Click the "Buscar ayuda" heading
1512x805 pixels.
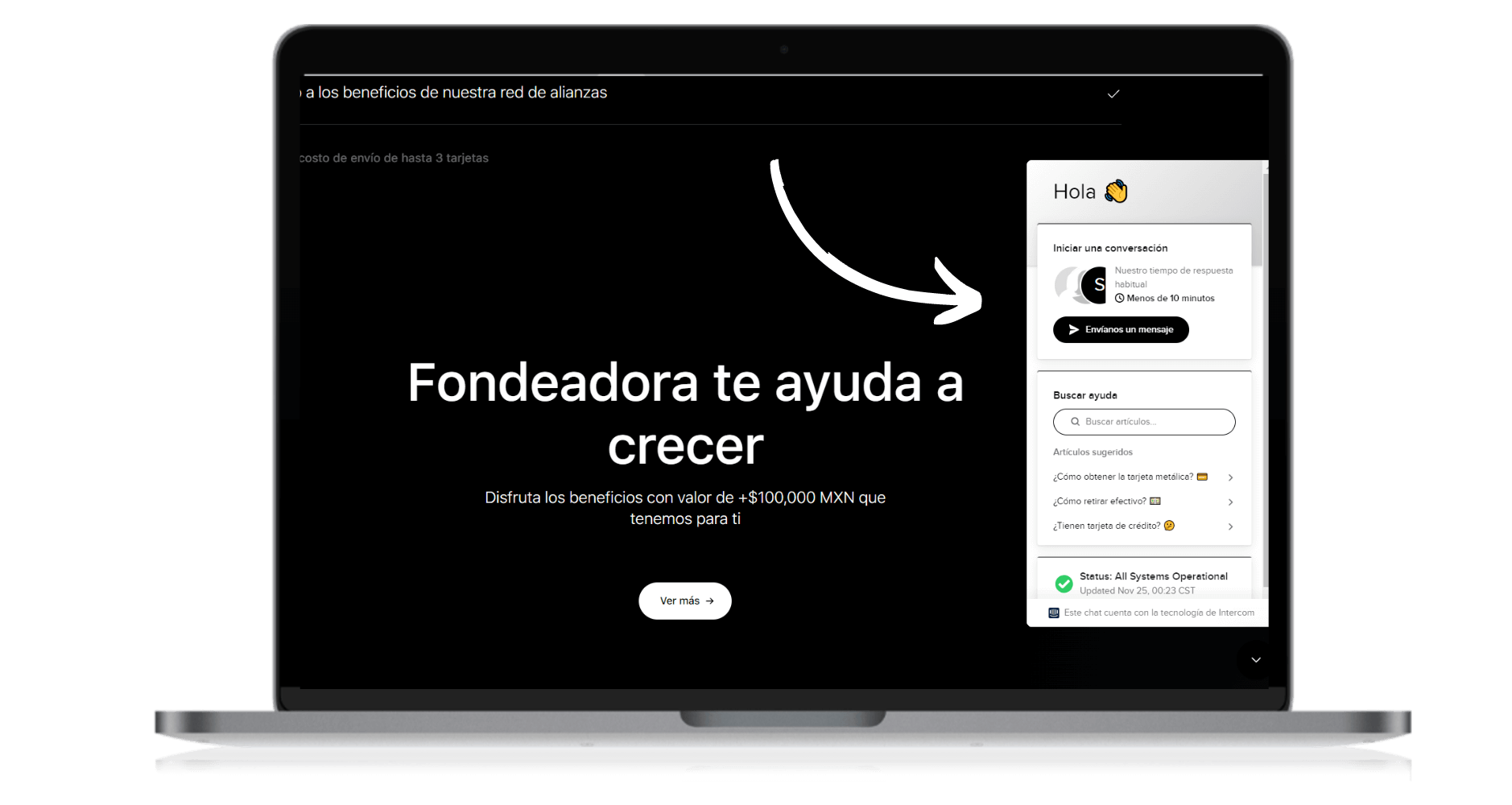tap(1085, 395)
